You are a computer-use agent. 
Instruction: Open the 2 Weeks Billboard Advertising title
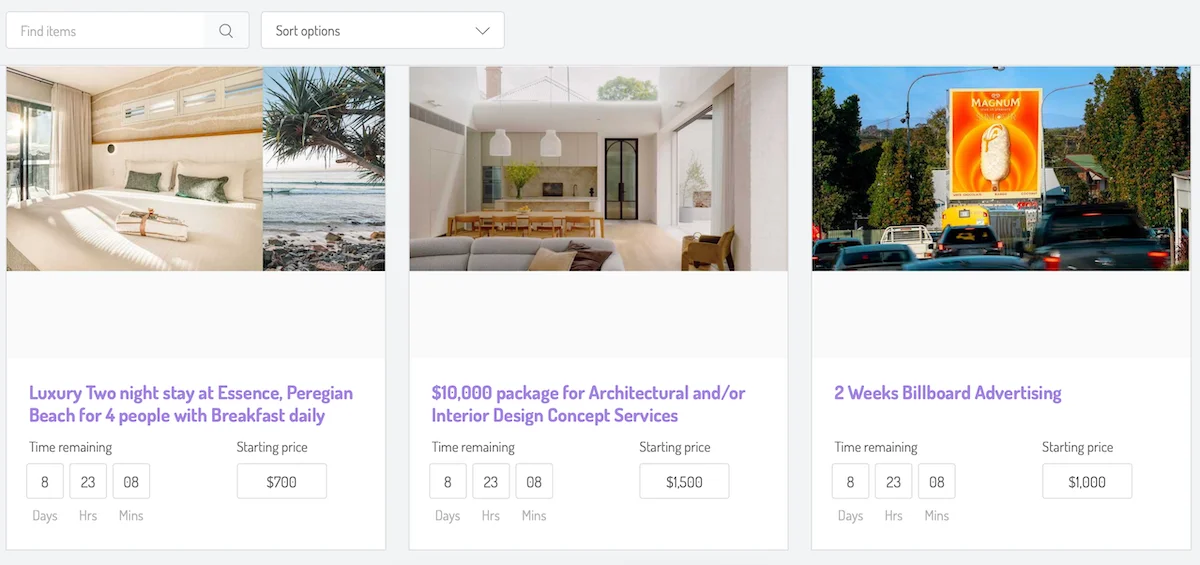(x=947, y=393)
